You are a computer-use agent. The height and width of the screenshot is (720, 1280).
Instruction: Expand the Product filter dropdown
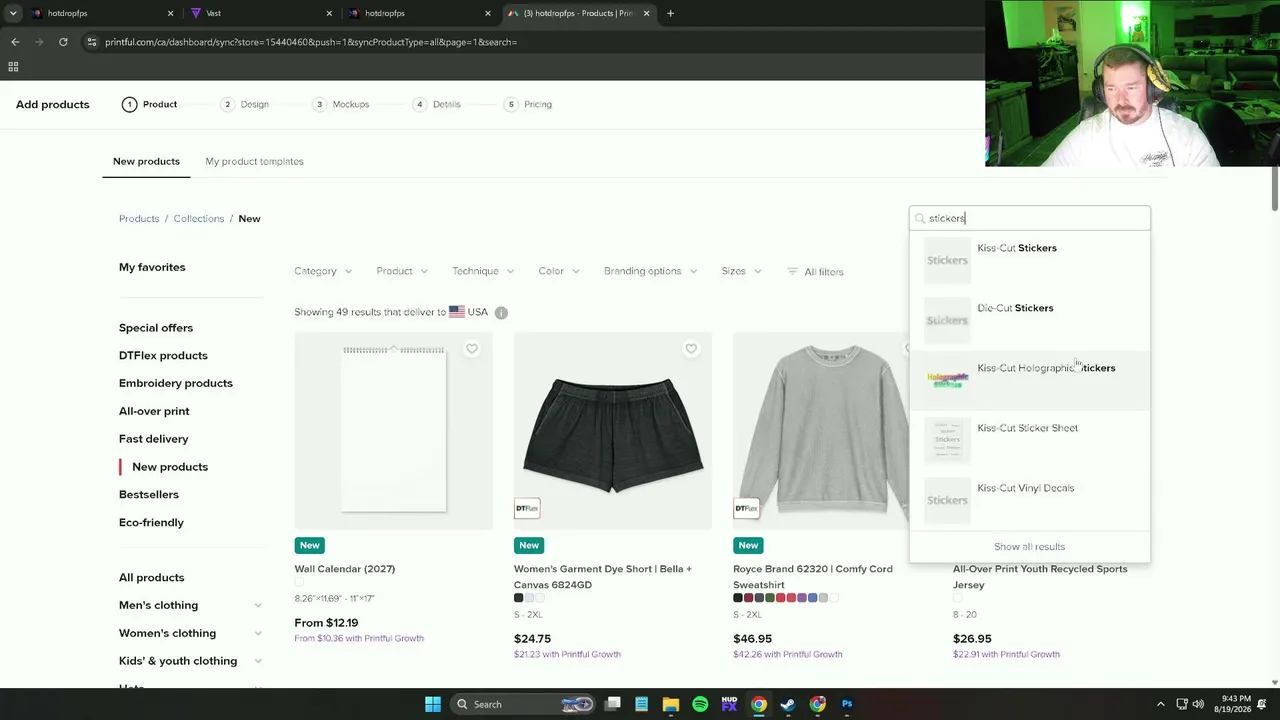point(402,271)
